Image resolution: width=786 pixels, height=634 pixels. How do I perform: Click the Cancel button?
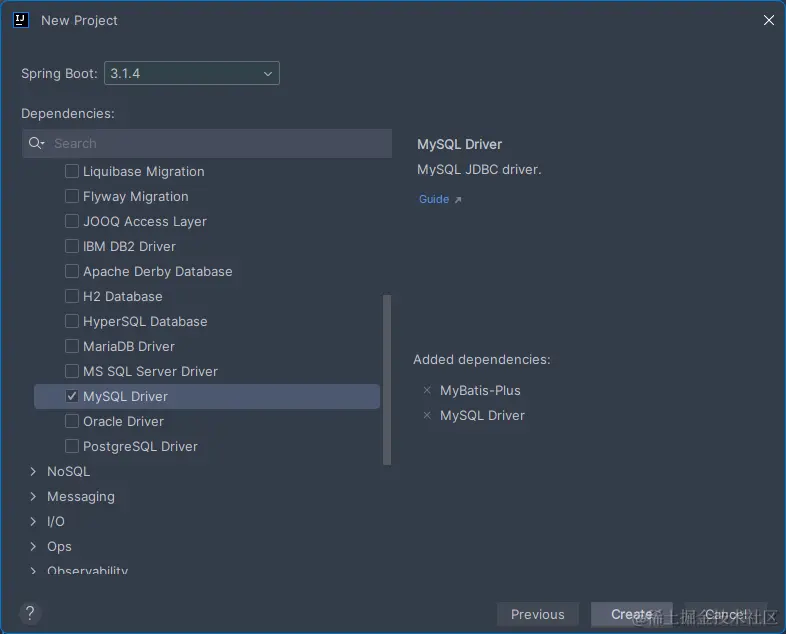click(725, 614)
